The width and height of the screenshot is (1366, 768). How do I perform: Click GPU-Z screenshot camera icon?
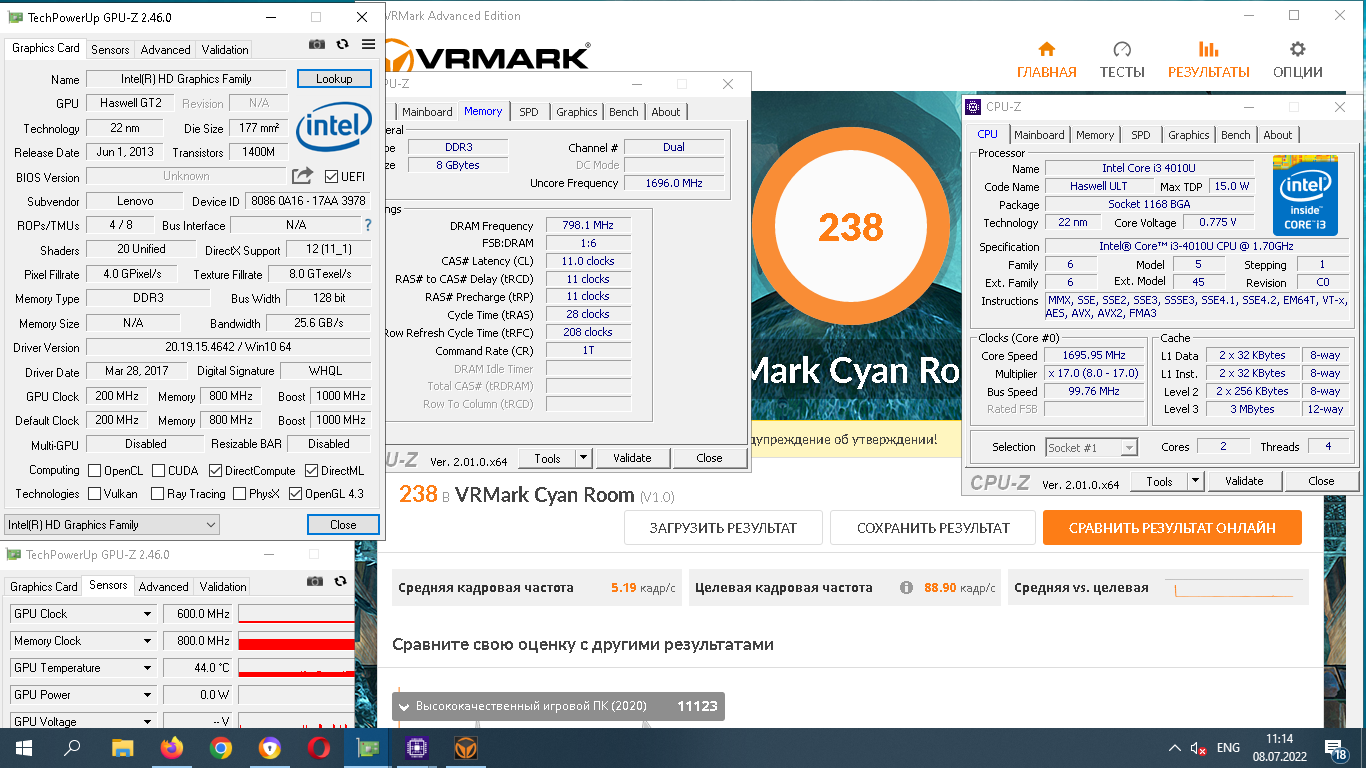click(x=317, y=45)
